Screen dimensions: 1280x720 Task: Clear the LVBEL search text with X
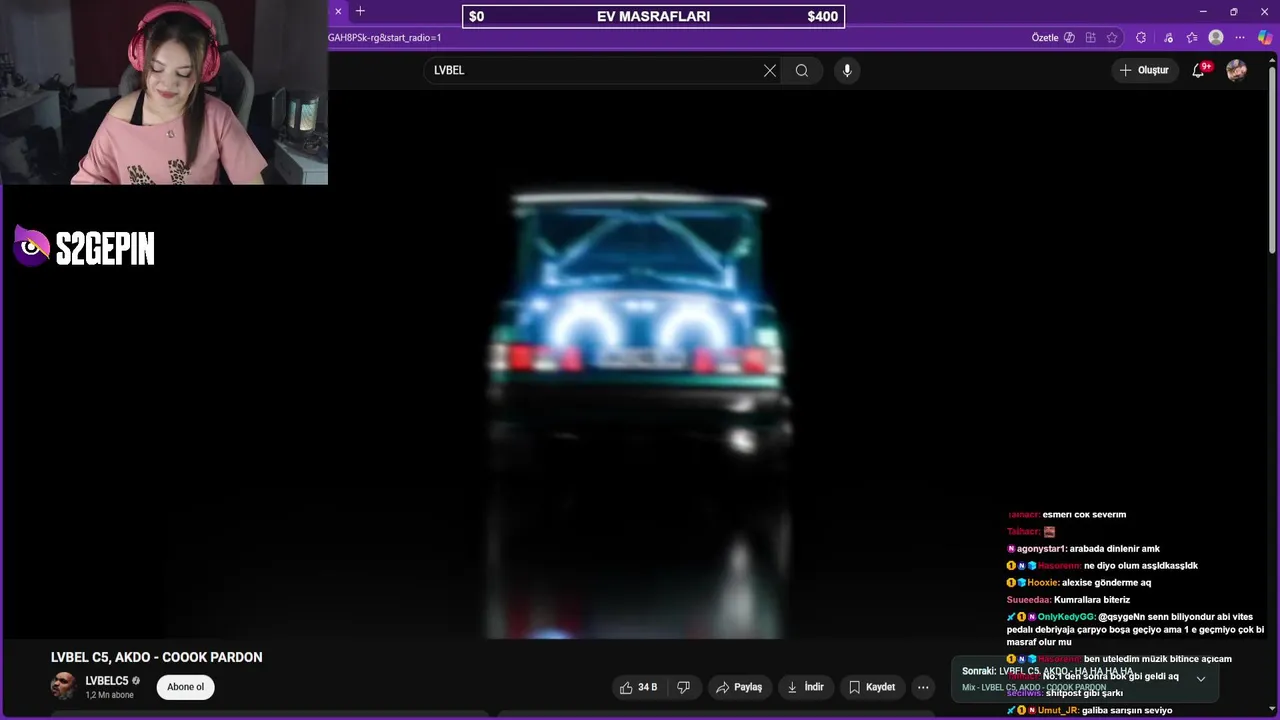pyautogui.click(x=770, y=70)
